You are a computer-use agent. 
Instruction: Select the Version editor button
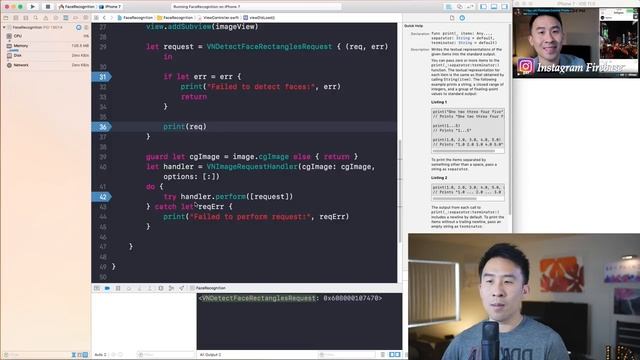(x=470, y=7)
